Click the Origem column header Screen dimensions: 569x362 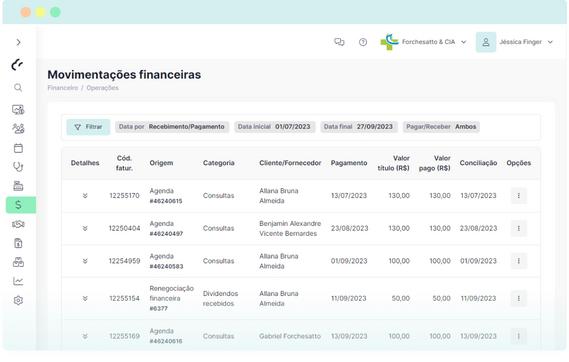point(161,163)
